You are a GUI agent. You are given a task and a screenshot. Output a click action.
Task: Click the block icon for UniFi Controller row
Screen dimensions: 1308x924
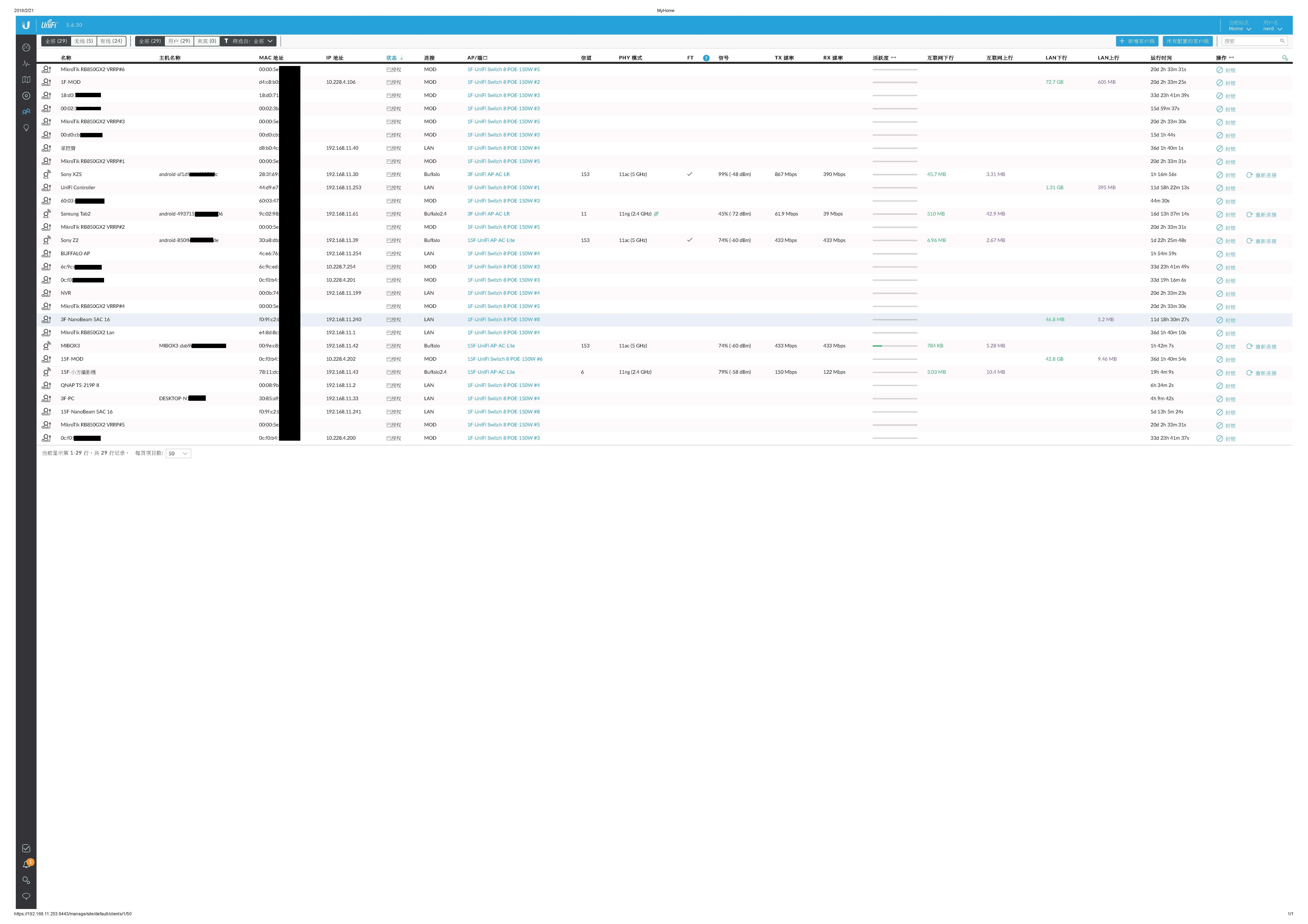click(1220, 188)
